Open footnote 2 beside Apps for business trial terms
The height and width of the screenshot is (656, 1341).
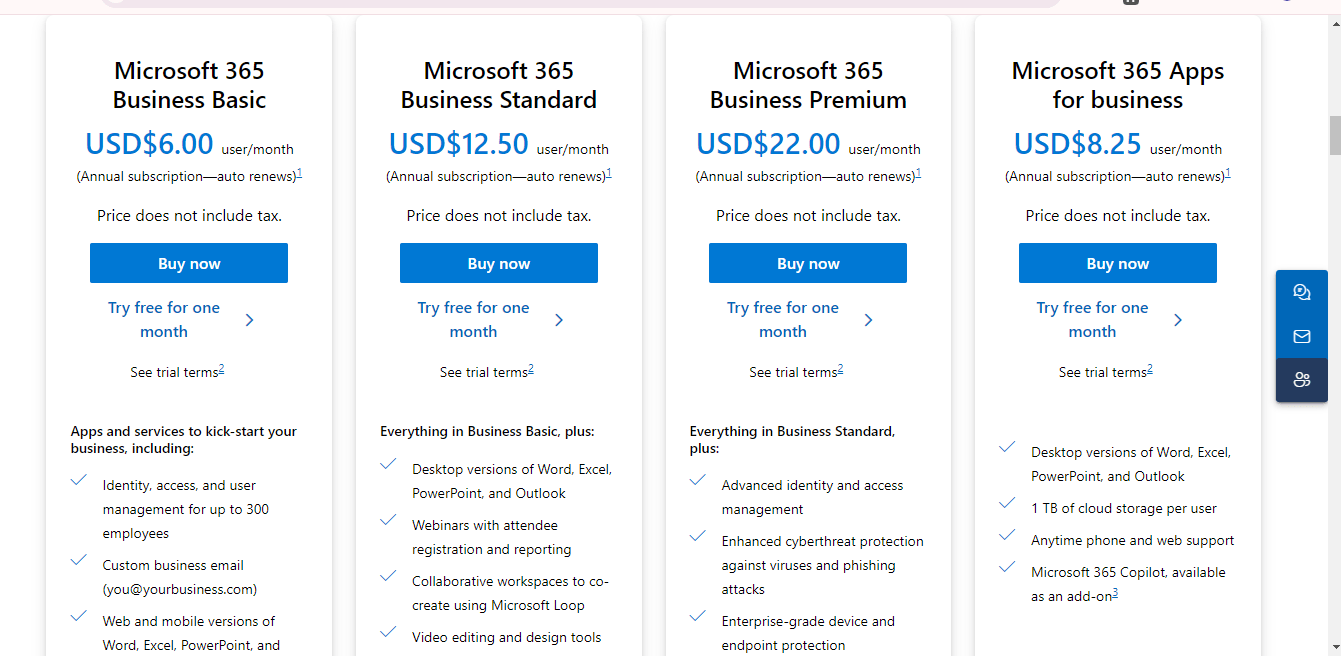click(x=1150, y=368)
